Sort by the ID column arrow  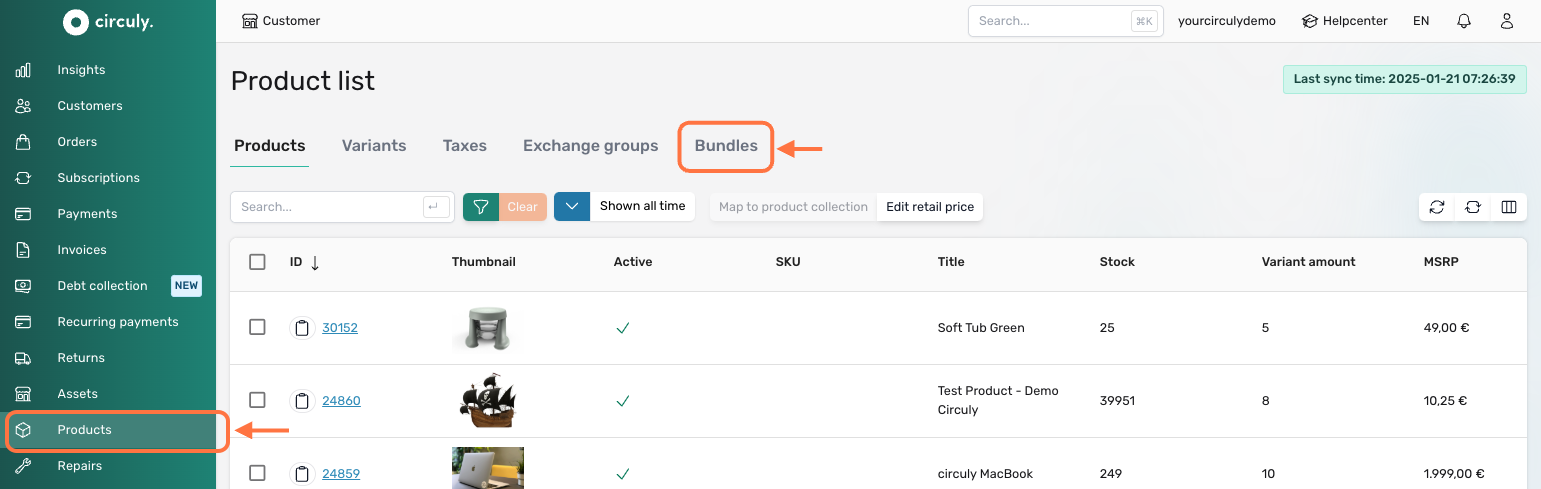click(315, 263)
